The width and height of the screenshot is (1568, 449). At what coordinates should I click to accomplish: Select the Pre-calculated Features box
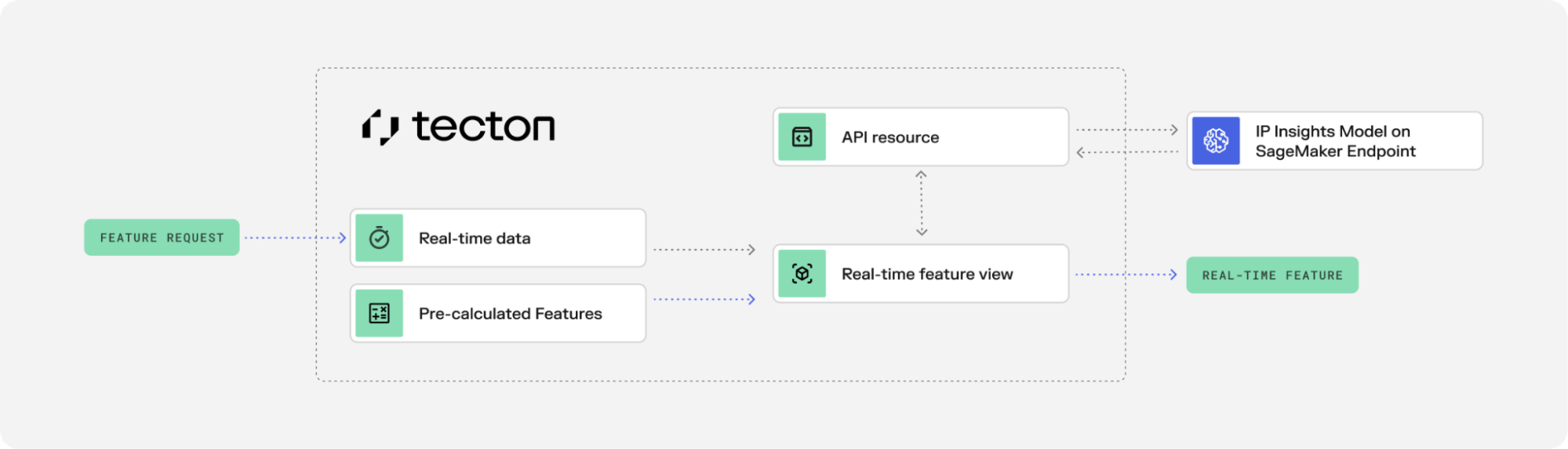(x=498, y=313)
